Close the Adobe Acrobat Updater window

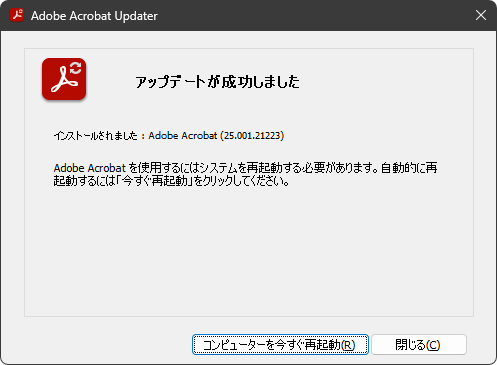(x=481, y=15)
